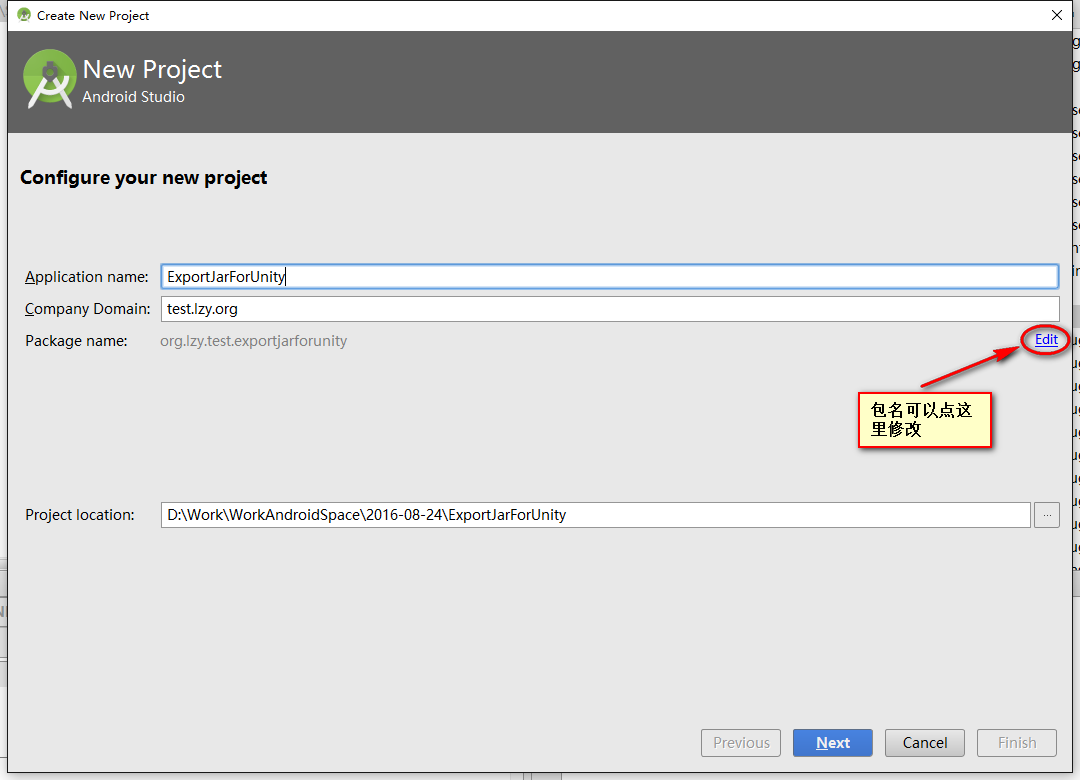Click the New Project header title
Screen dimensions: 1080x780
pos(152,70)
